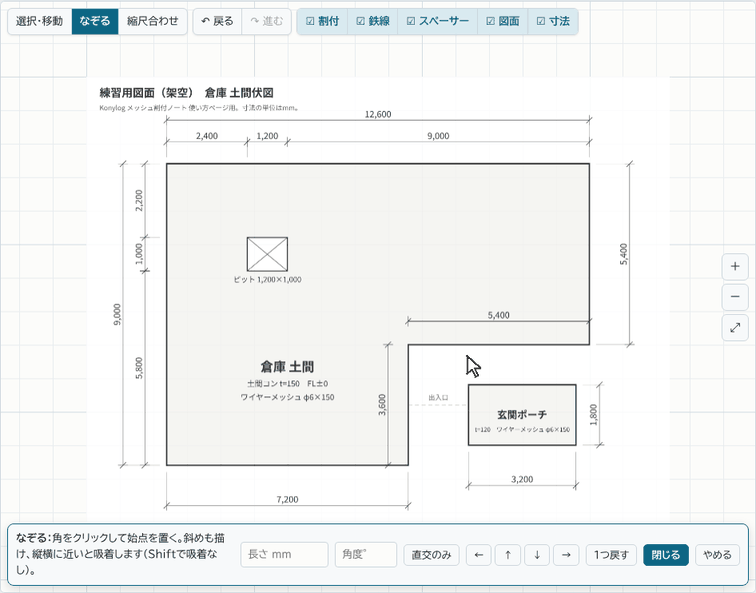
Task: Focus the 角度 input field
Action: click(366, 554)
